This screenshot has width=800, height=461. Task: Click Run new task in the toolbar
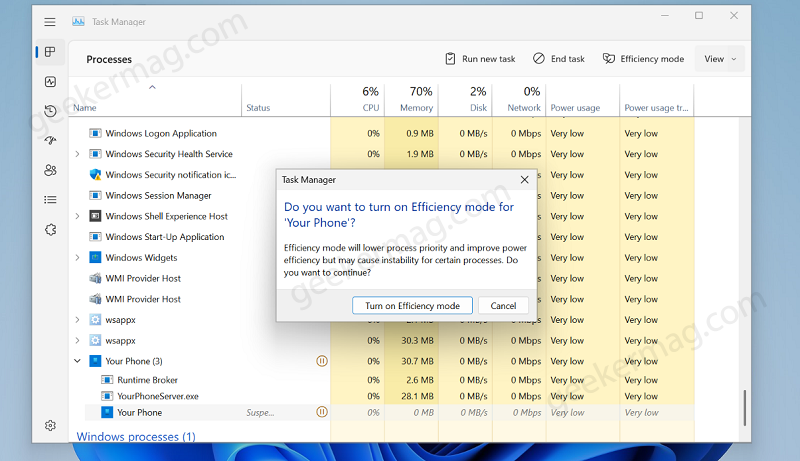pos(480,59)
